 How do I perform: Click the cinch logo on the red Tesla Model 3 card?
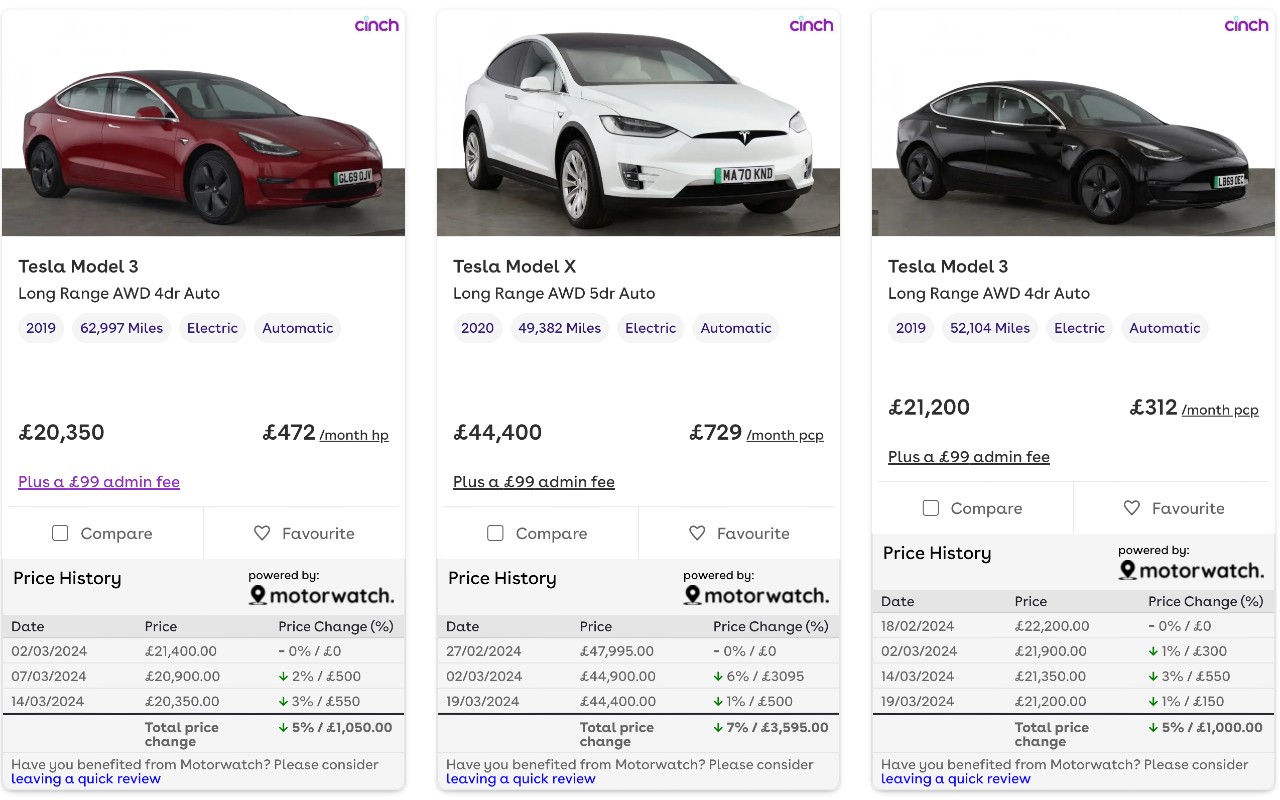coord(377,25)
